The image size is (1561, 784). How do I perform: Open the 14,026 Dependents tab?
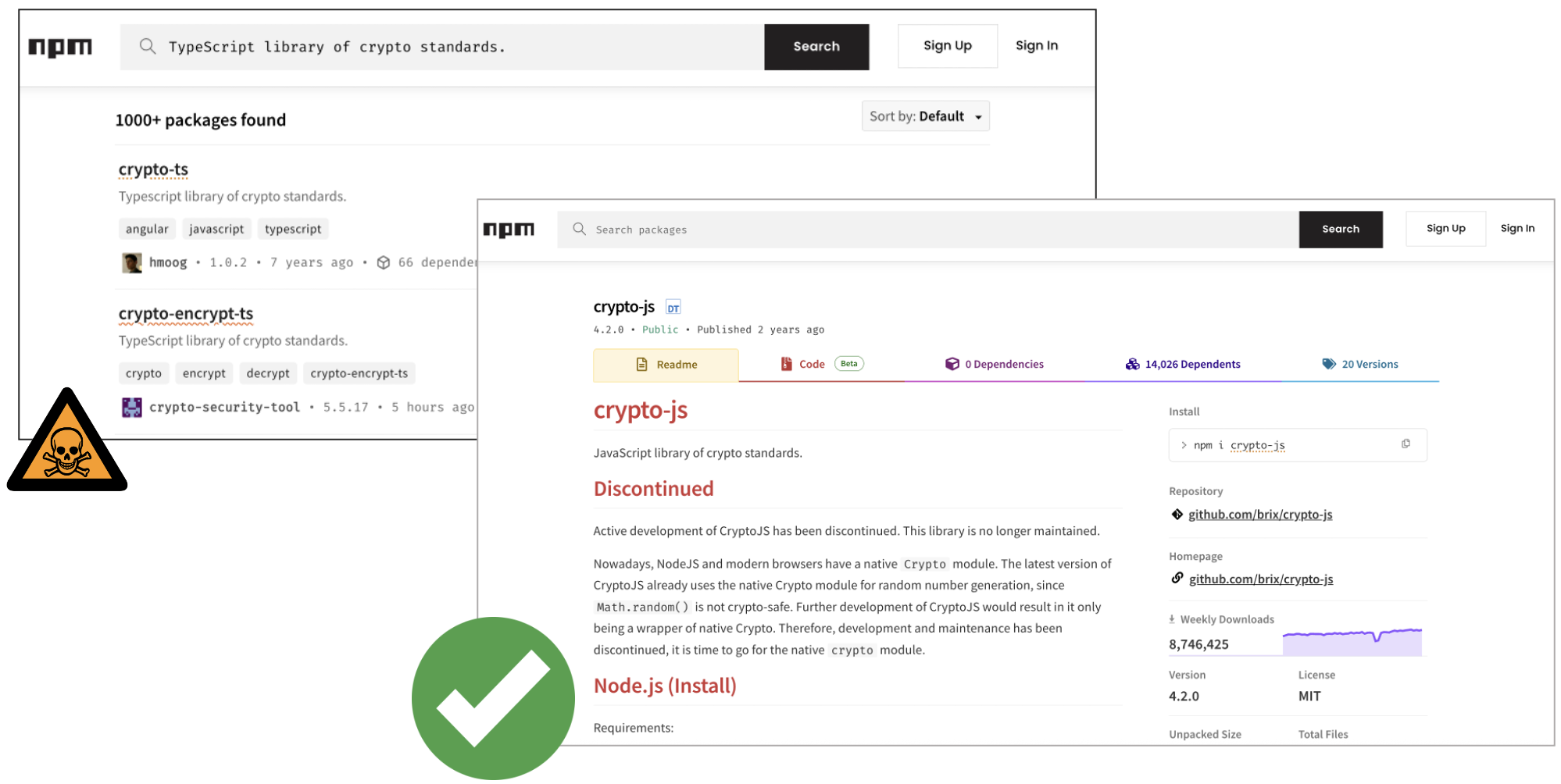pyautogui.click(x=1183, y=364)
